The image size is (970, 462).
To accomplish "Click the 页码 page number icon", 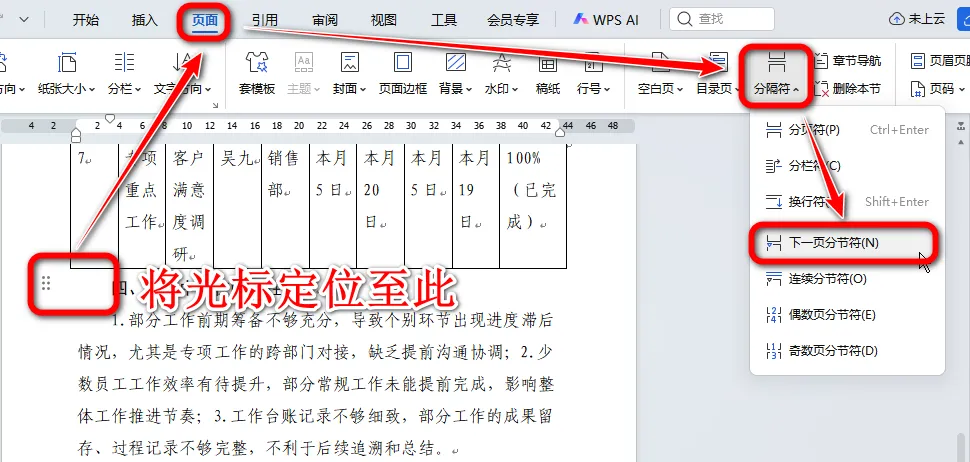I will 918,88.
